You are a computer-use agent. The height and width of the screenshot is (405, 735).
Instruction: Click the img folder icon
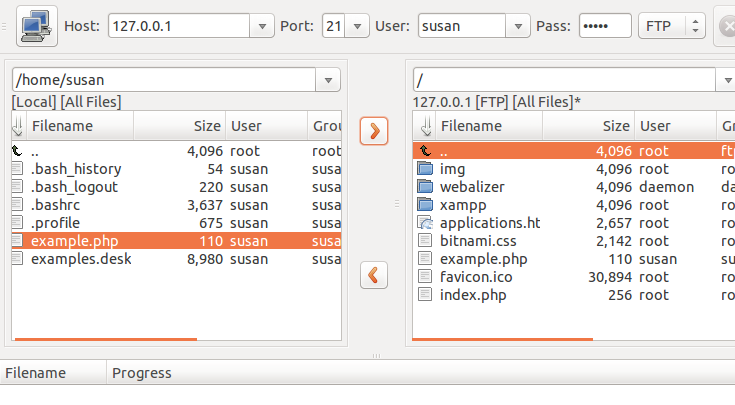pos(425,169)
